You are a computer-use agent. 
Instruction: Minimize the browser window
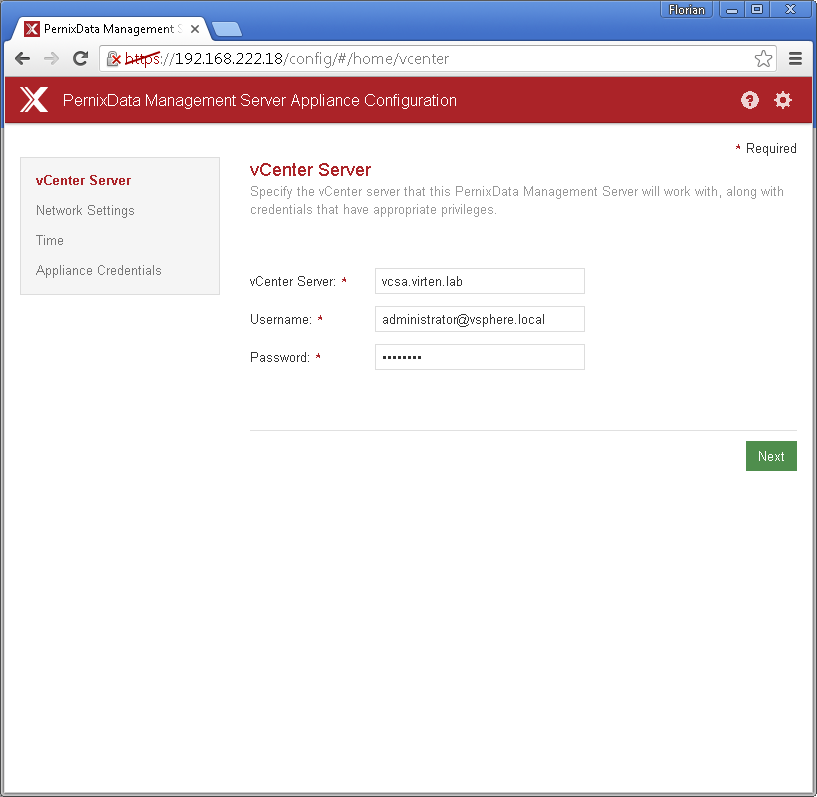tap(732, 9)
